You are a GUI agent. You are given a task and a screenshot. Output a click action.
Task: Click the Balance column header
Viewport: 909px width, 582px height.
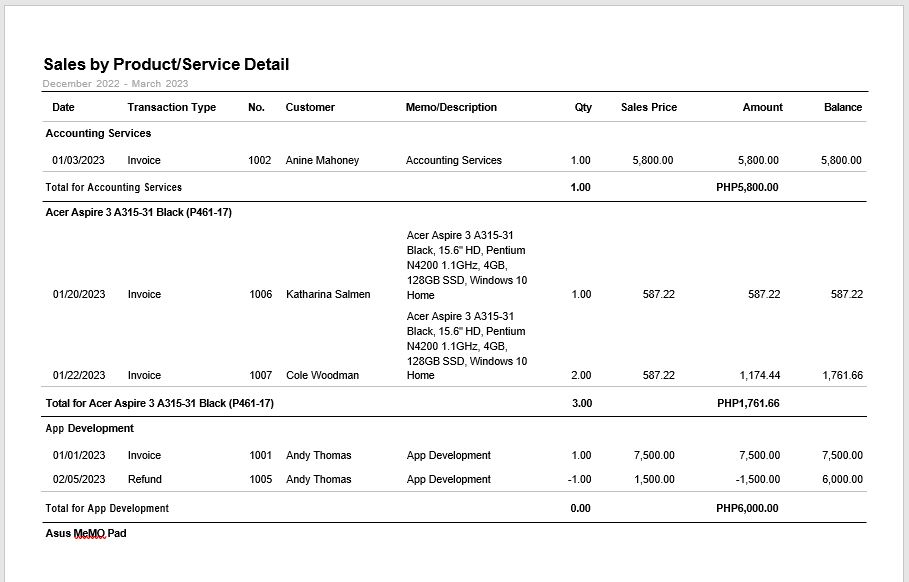tap(842, 107)
